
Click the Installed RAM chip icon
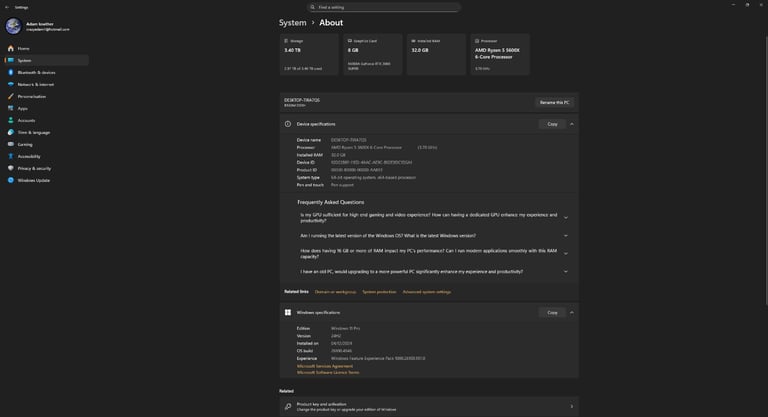413,41
